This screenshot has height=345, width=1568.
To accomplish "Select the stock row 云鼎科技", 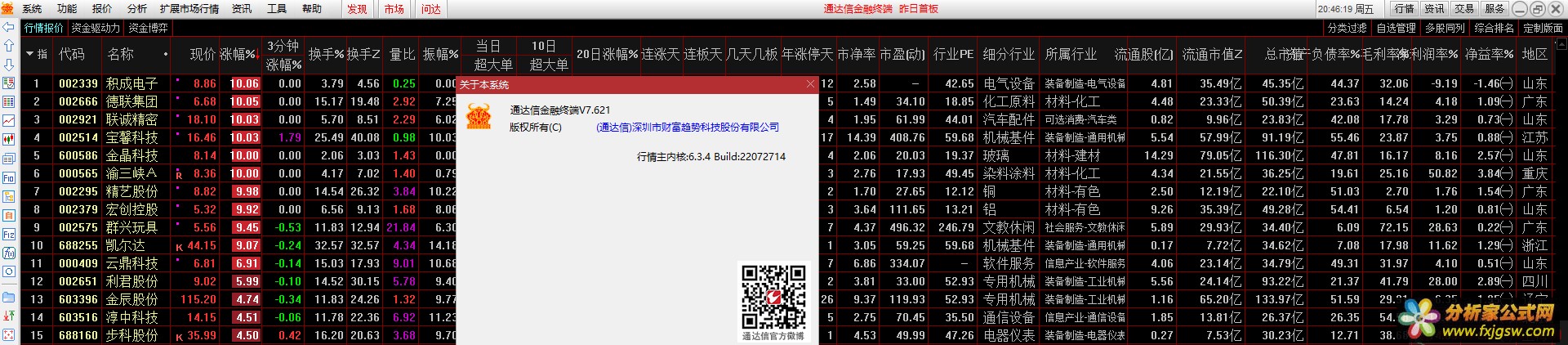I will click(x=131, y=263).
